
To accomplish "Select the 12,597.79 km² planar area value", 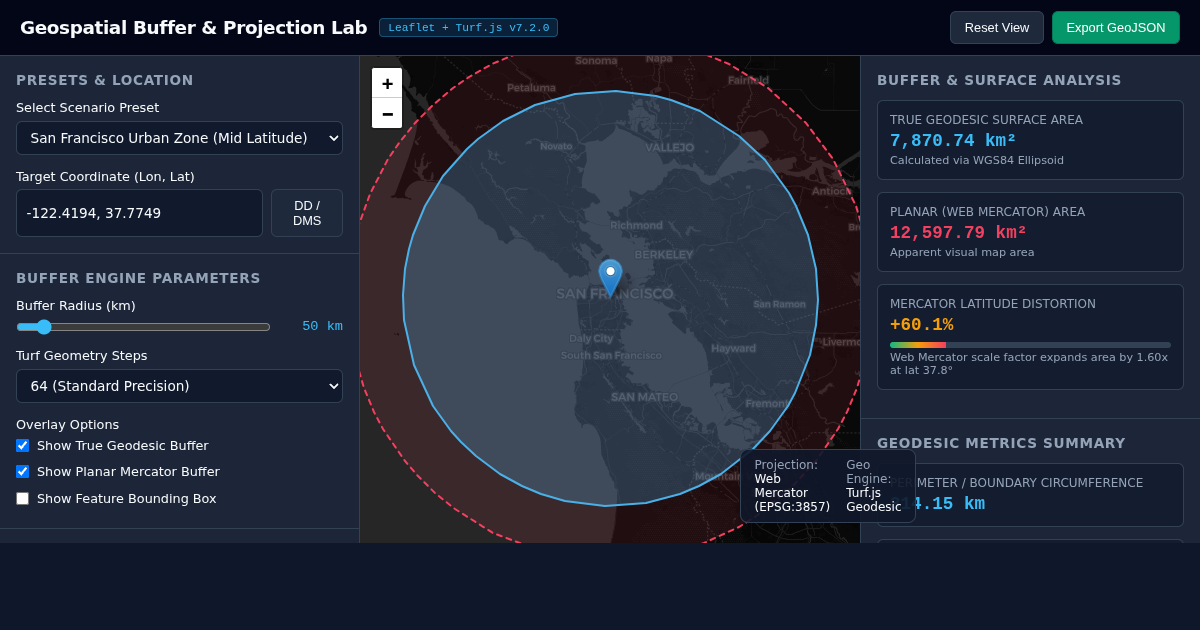I will pyautogui.click(x=958, y=233).
